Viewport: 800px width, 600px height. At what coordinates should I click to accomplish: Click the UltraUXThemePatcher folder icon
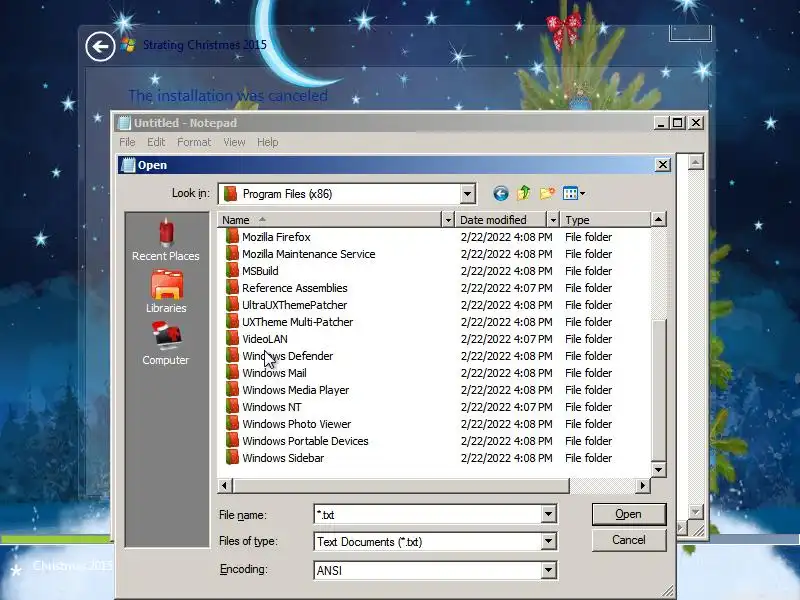[232, 304]
